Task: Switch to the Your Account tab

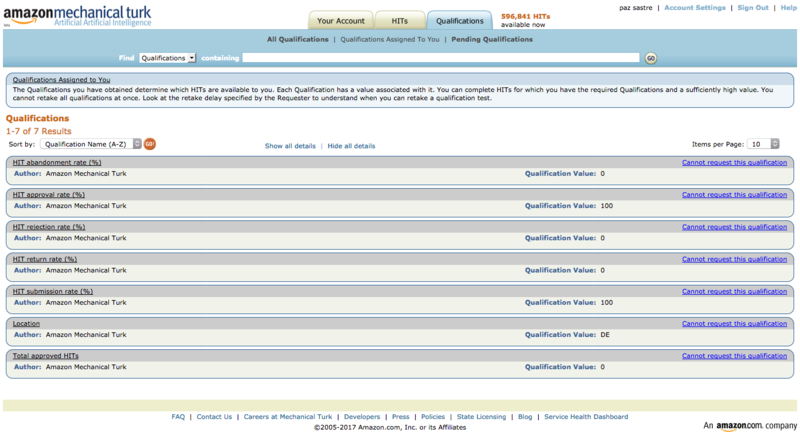Action: 341,21
